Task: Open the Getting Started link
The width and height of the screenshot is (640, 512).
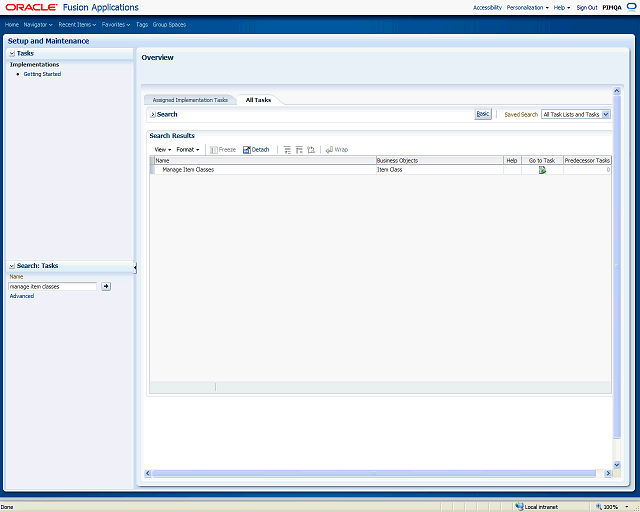Action: point(42,74)
